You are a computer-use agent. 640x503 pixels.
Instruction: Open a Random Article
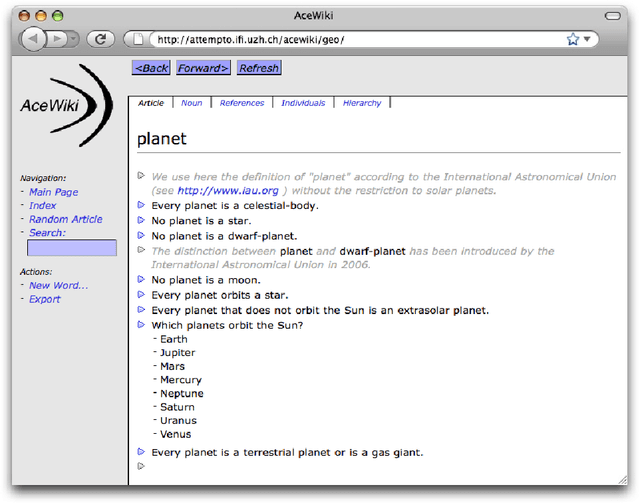pyautogui.click(x=66, y=219)
